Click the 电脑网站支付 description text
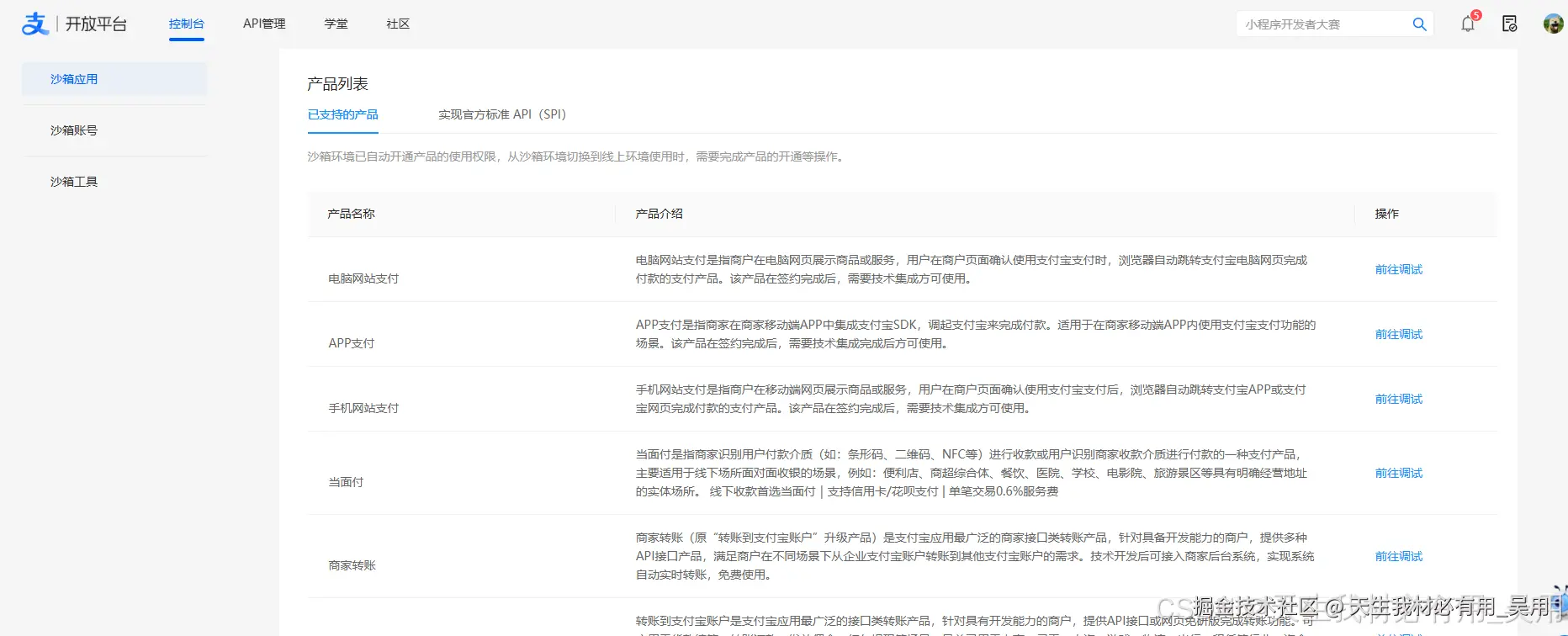This screenshot has height=636, width=1568. pos(972,269)
